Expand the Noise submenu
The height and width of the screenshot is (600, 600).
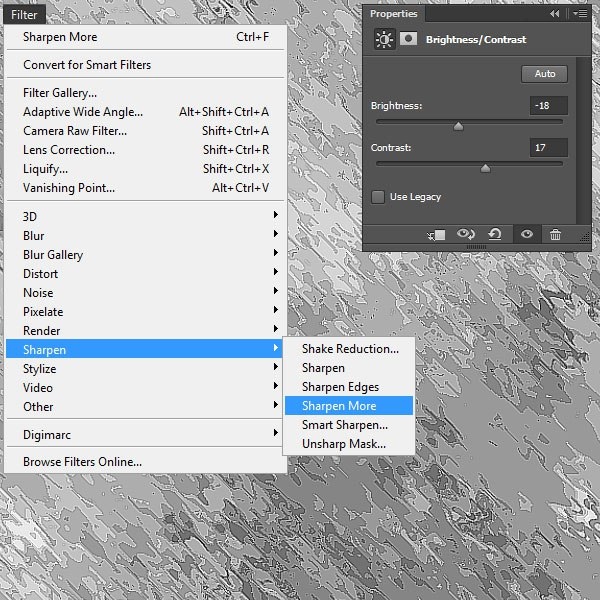pyautogui.click(x=145, y=293)
